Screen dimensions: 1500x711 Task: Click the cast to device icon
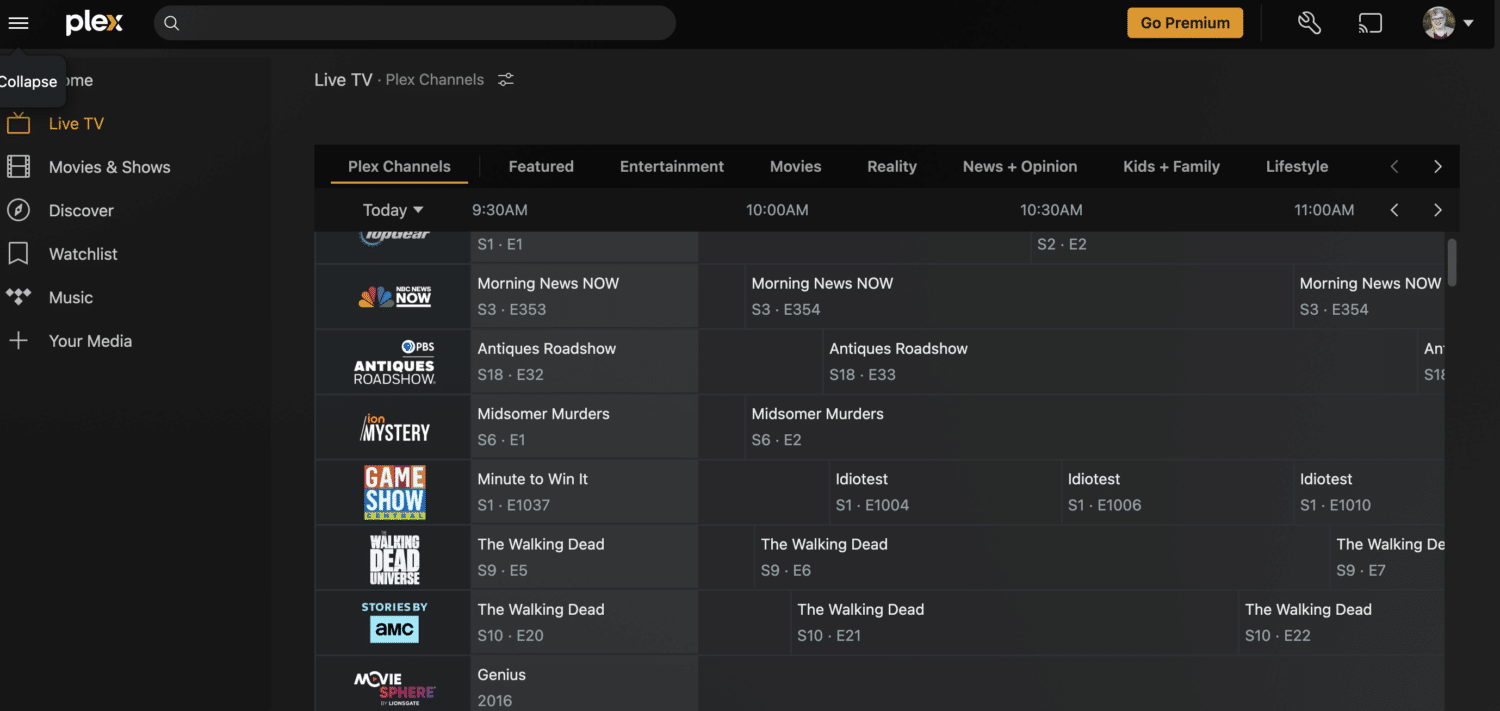1370,23
